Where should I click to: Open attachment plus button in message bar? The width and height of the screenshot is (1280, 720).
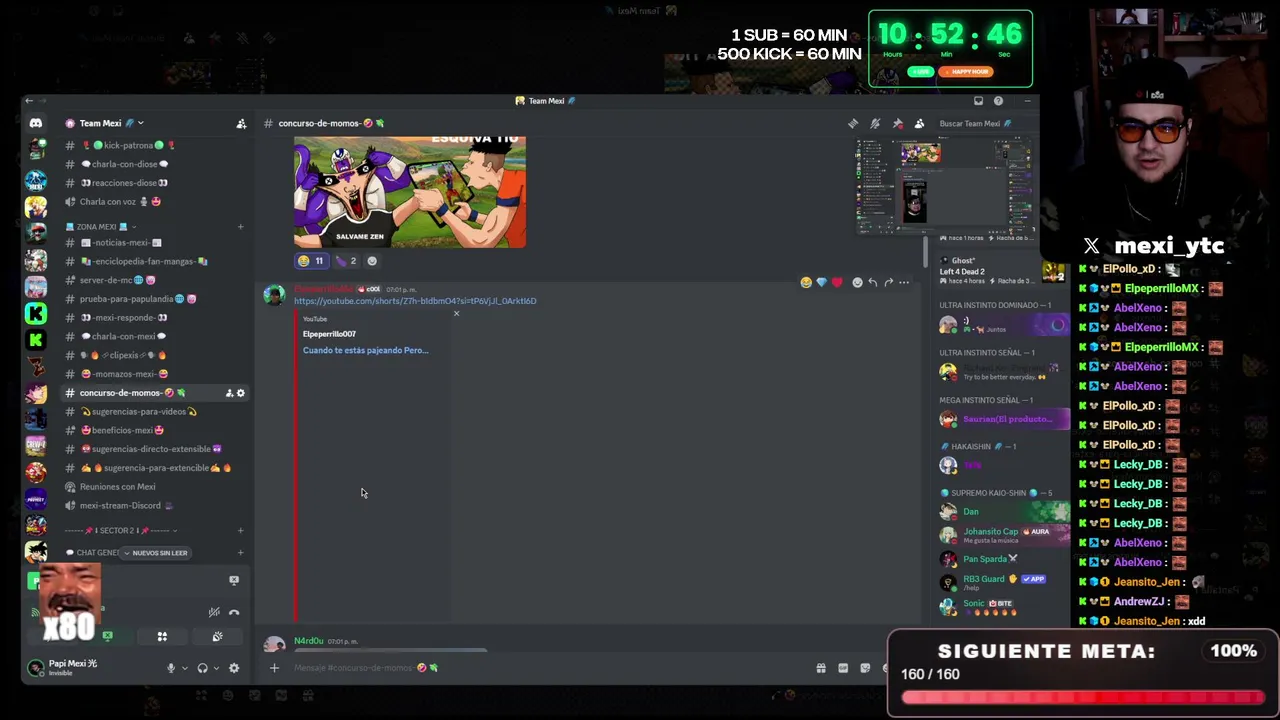[274, 668]
